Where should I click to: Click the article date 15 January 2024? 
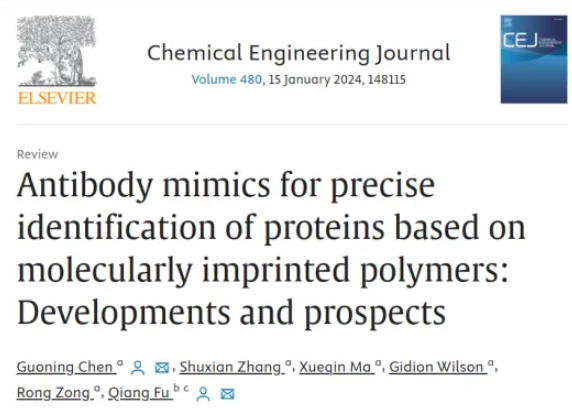[x=315, y=80]
